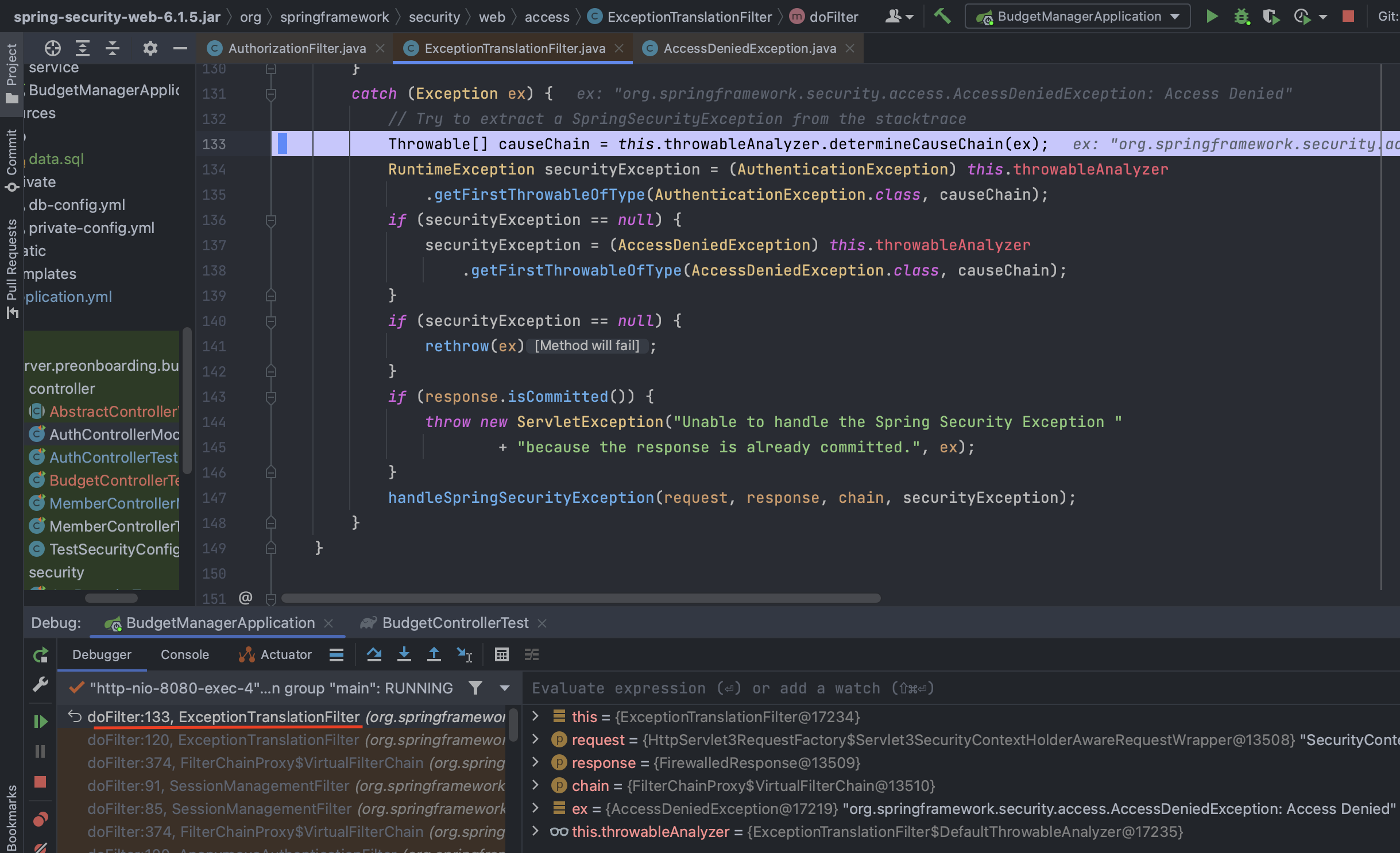Pause Program in debug sidebar
The width and height of the screenshot is (1400, 853).
pos(40,751)
